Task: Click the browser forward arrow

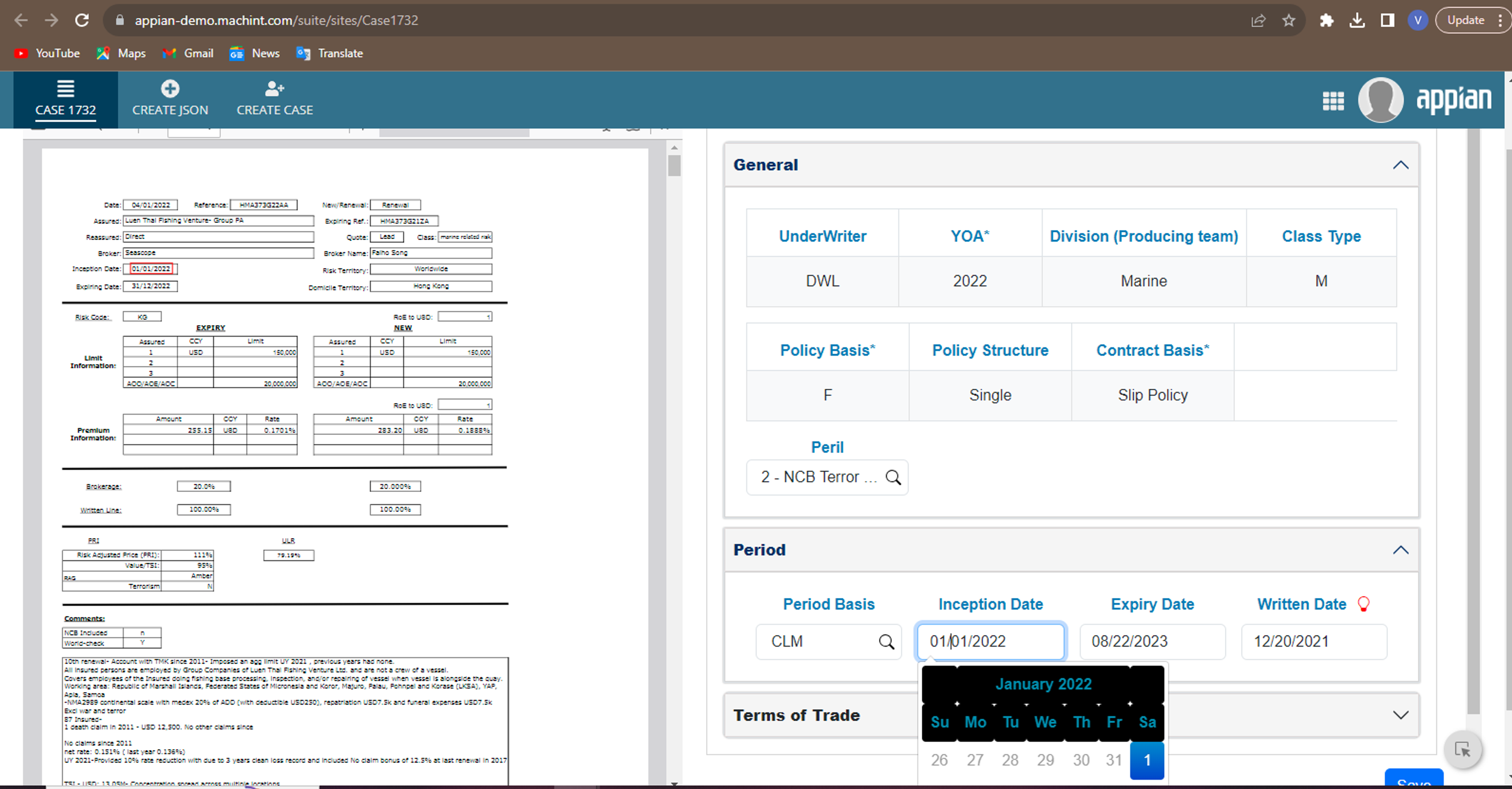Action: point(52,20)
